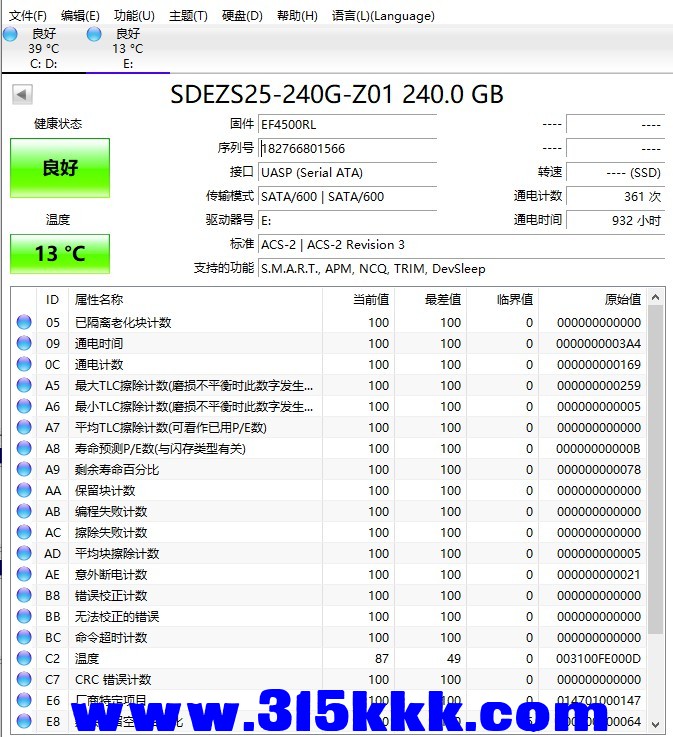The image size is (673, 737).
Task: Click status icon for attribute 09 通电时间
Action: click(24, 344)
